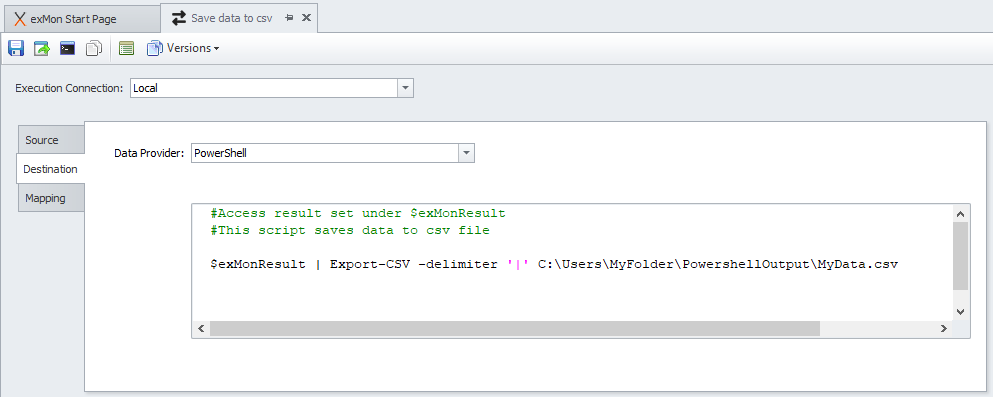Click the script editor scroll up arrow
Screen dimensions: 993x397
point(960,213)
